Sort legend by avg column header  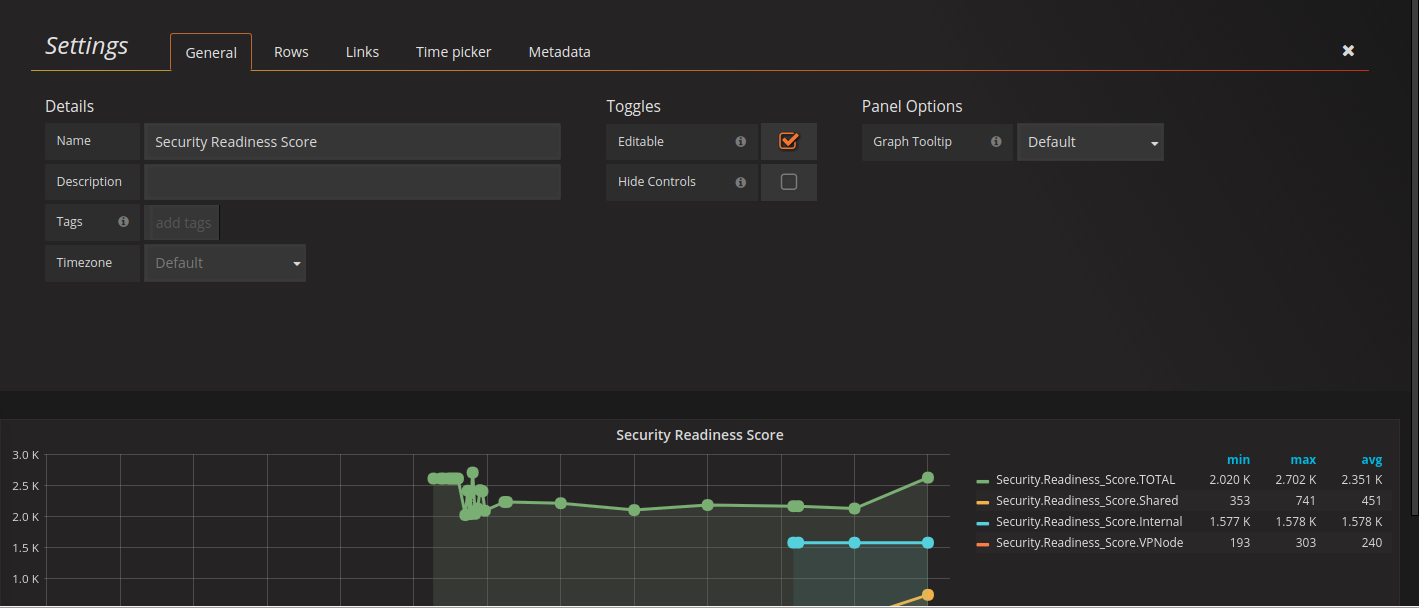pyautogui.click(x=1371, y=460)
